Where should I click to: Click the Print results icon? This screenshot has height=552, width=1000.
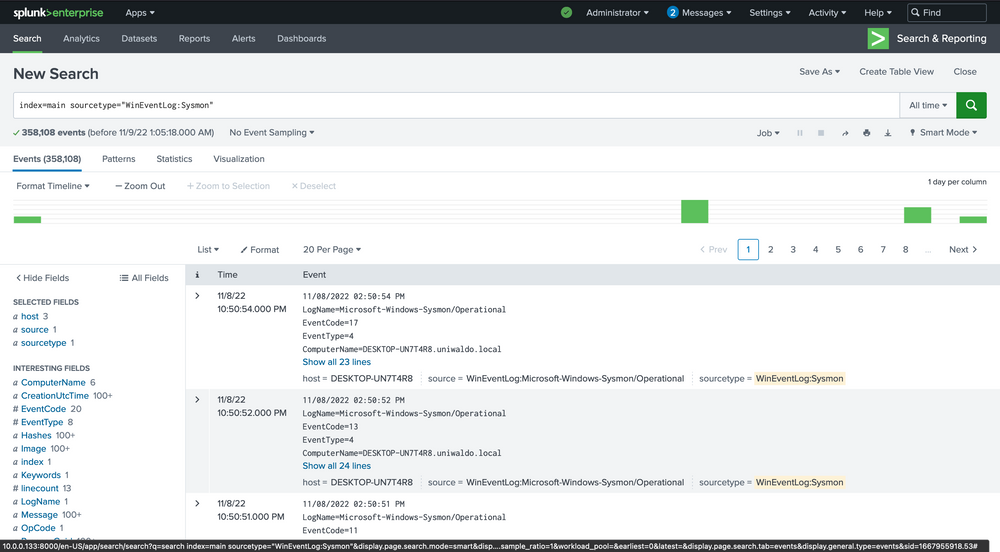pyautogui.click(x=866, y=133)
